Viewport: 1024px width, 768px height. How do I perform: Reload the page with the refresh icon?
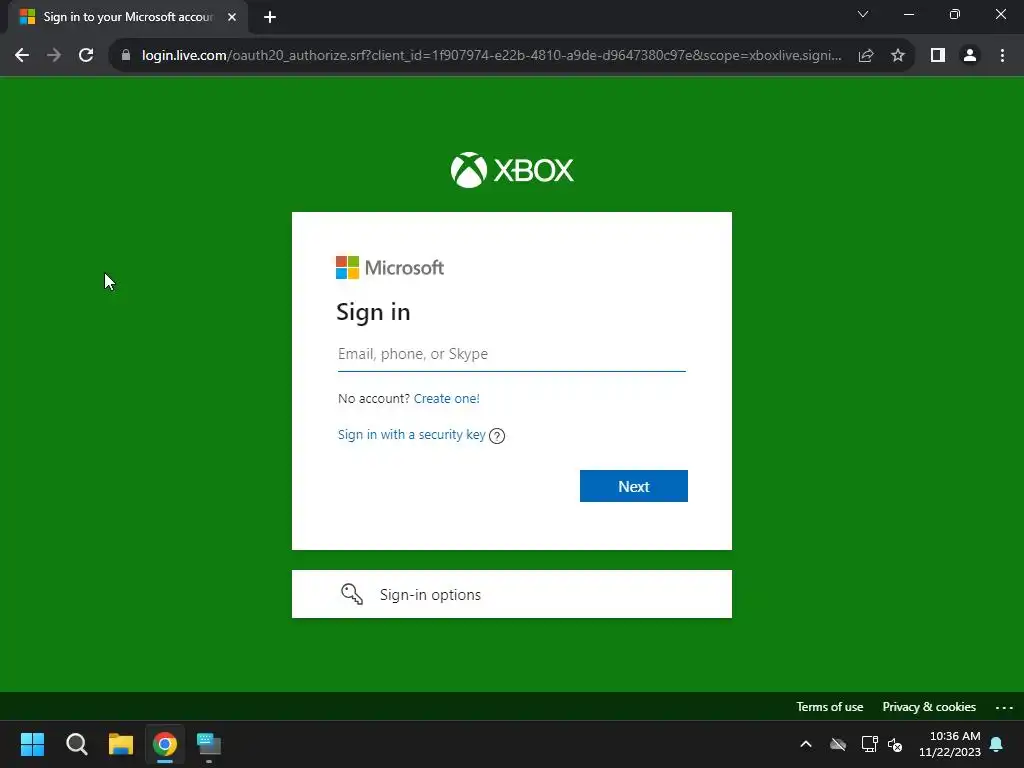86,56
